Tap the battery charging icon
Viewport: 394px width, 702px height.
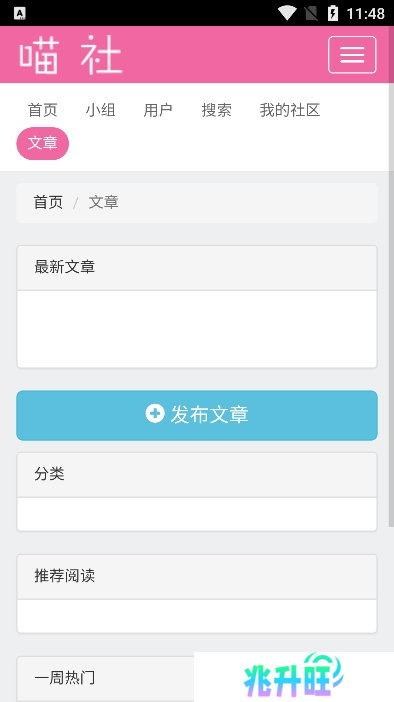(x=333, y=13)
